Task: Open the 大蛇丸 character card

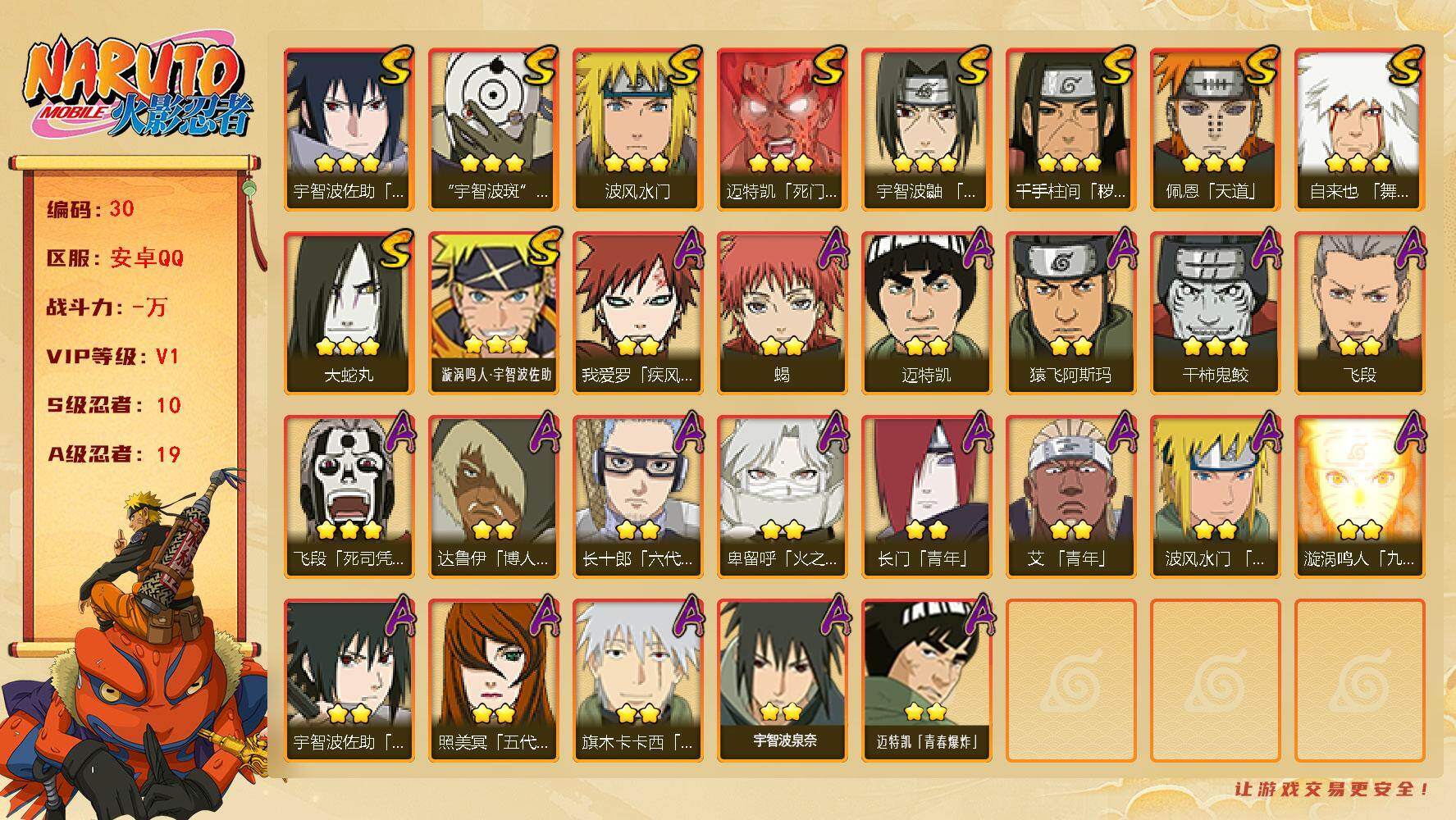Action: (x=349, y=313)
